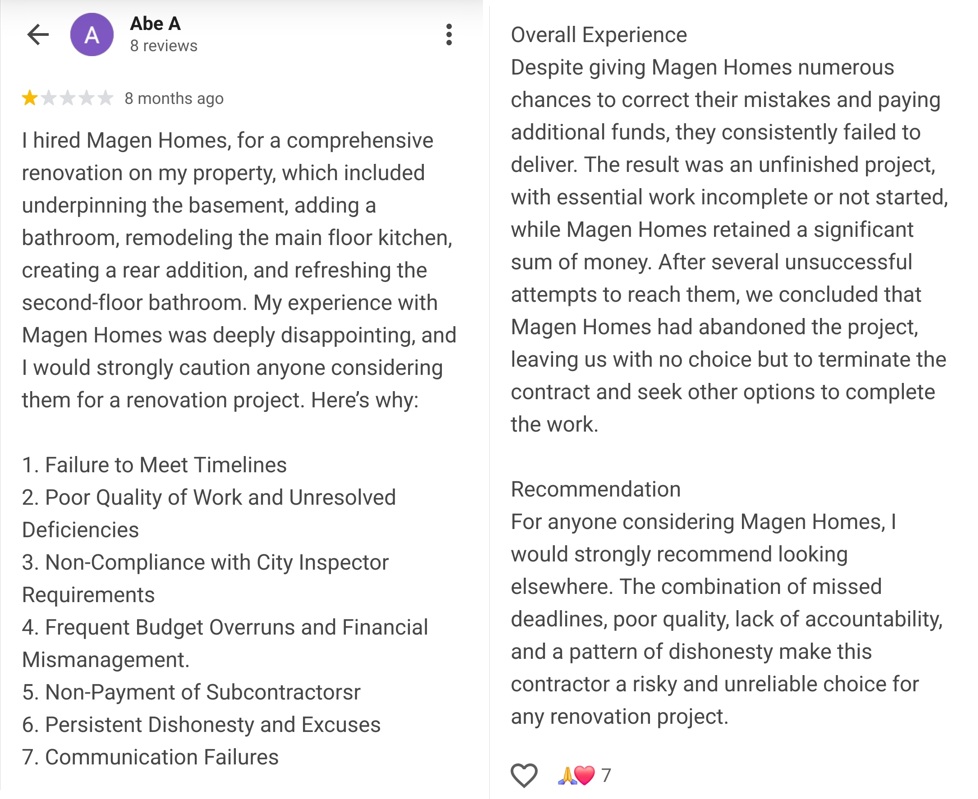Select list item 'Failure to Meet Timelines'
This screenshot has width=978, height=799.
(155, 465)
